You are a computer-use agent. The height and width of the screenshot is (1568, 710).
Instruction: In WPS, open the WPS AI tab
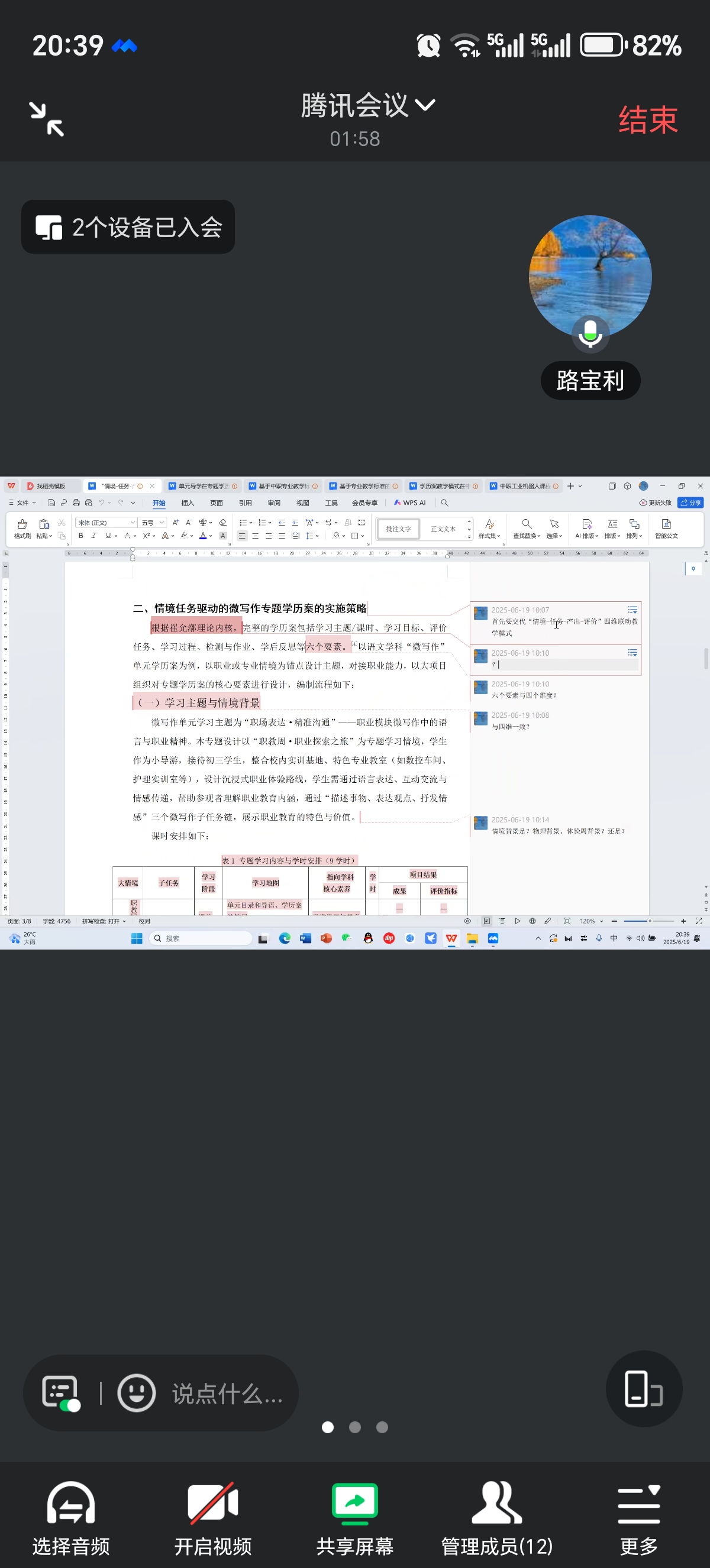(x=410, y=503)
